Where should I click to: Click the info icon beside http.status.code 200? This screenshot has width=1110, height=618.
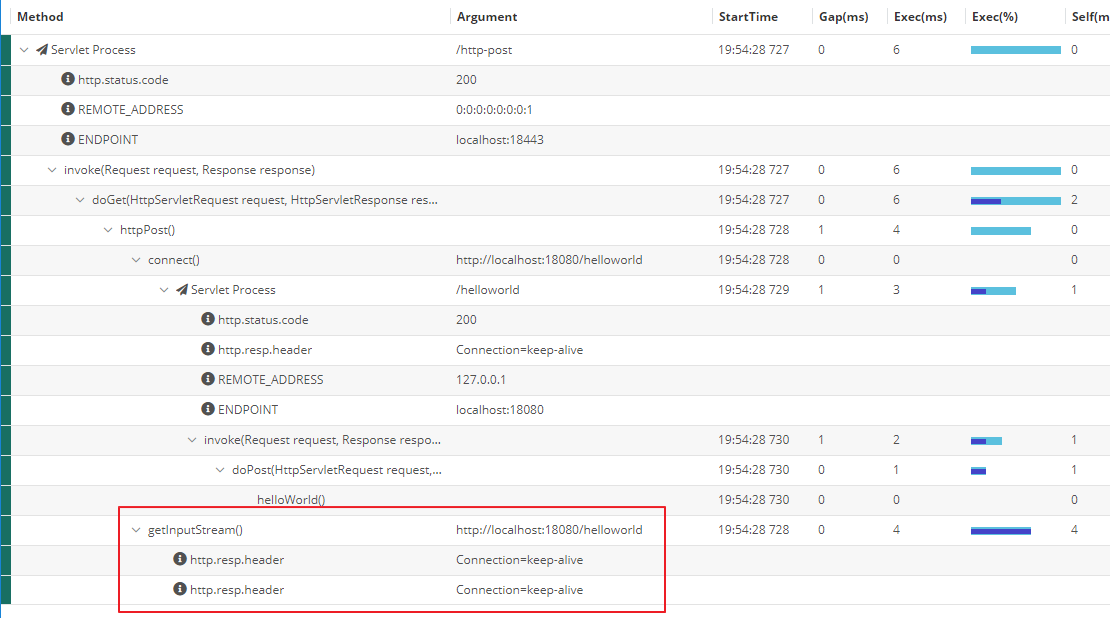[67, 79]
